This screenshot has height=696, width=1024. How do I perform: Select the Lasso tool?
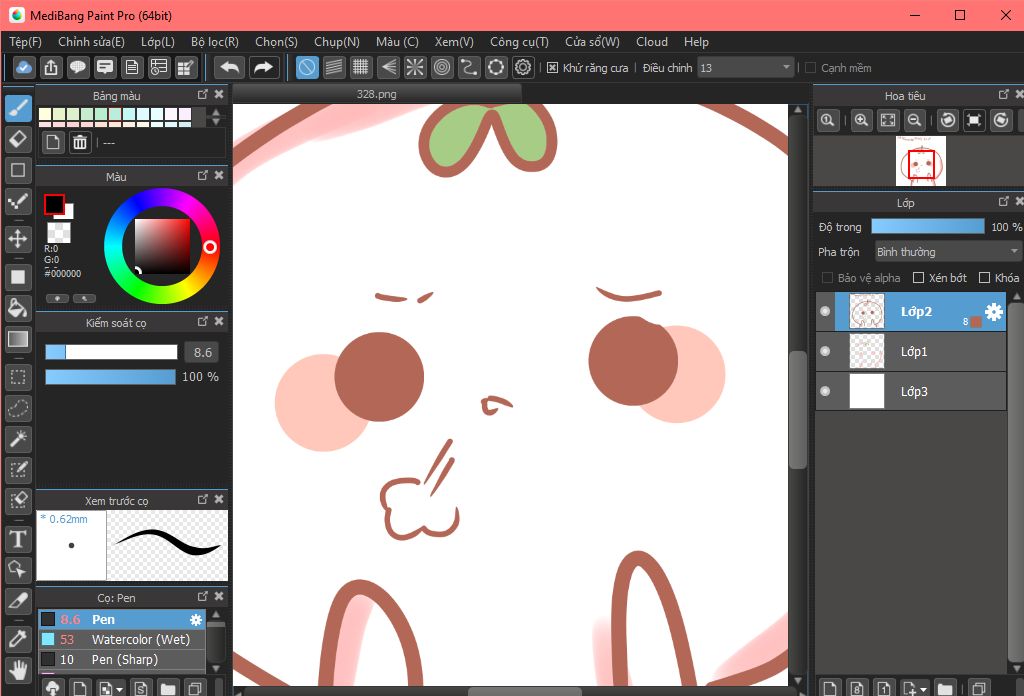(x=18, y=408)
